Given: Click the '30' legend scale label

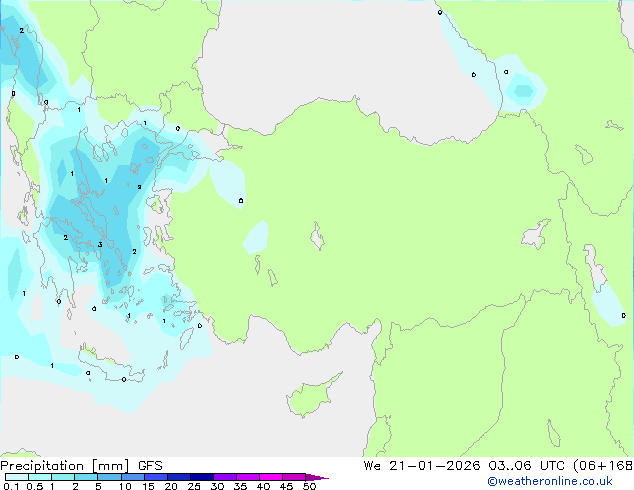Looking at the screenshot, I should pyautogui.click(x=217, y=486).
